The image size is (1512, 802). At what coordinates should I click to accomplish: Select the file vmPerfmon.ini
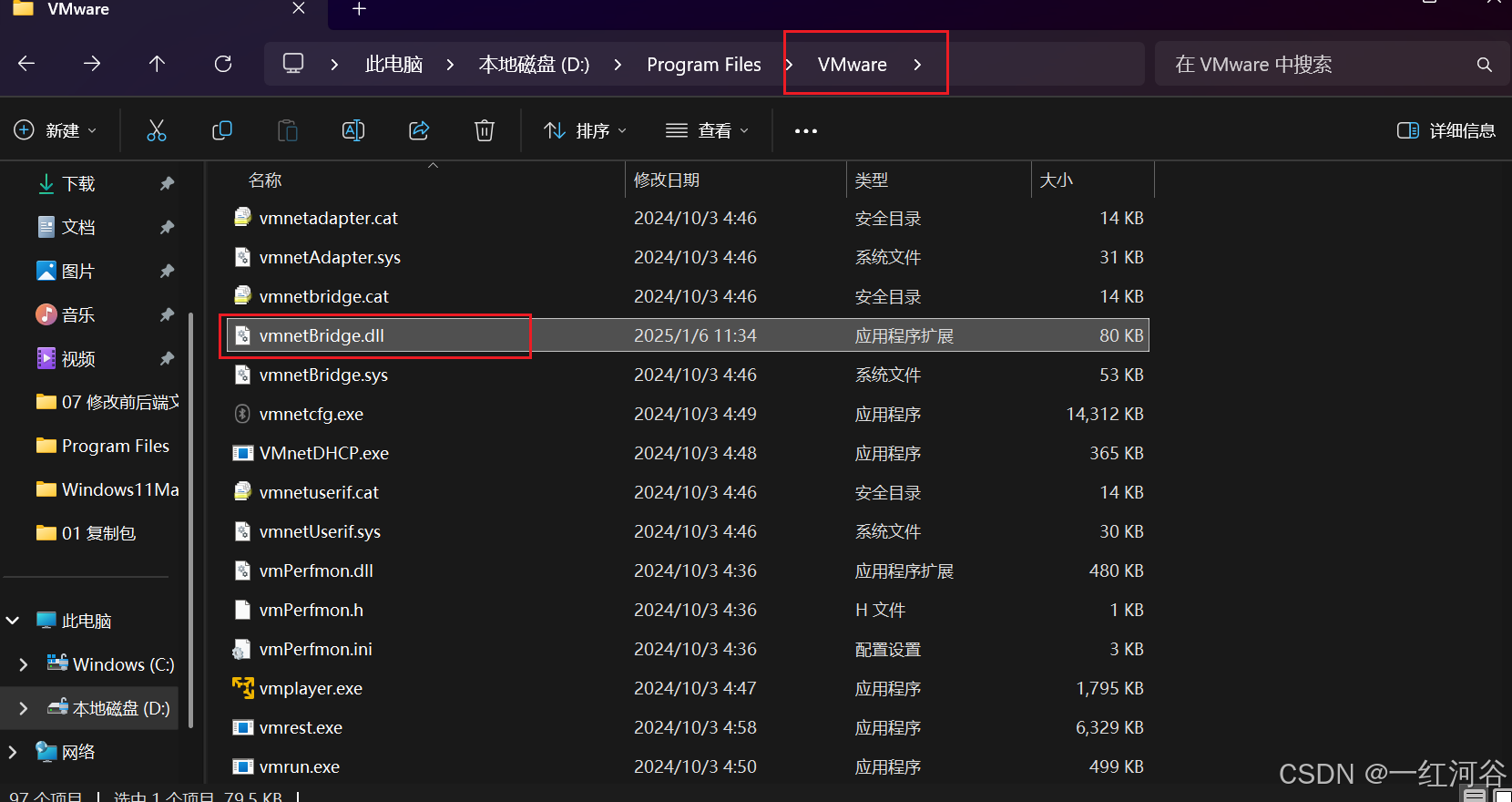[316, 649]
